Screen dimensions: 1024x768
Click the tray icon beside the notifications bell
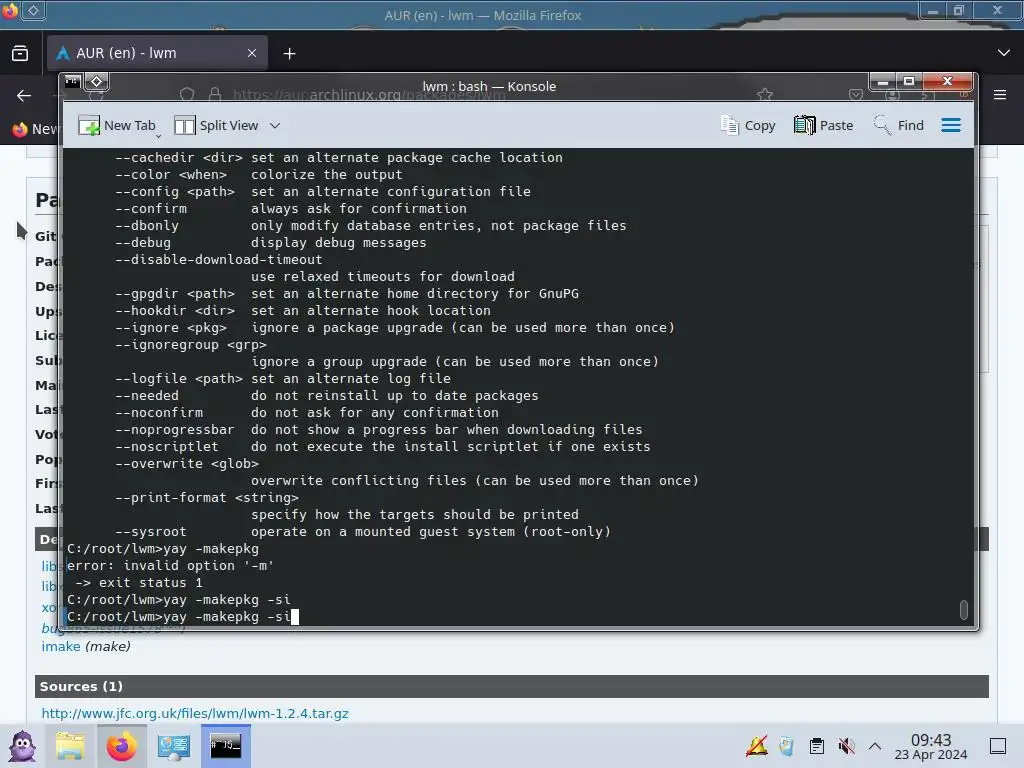(x=786, y=746)
